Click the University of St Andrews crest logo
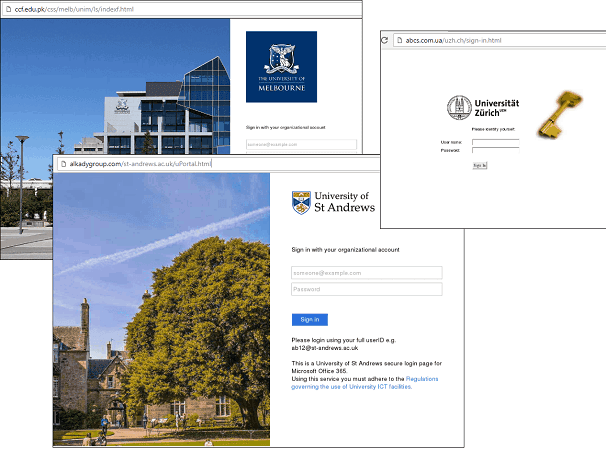This screenshot has width=606, height=450. (x=300, y=202)
